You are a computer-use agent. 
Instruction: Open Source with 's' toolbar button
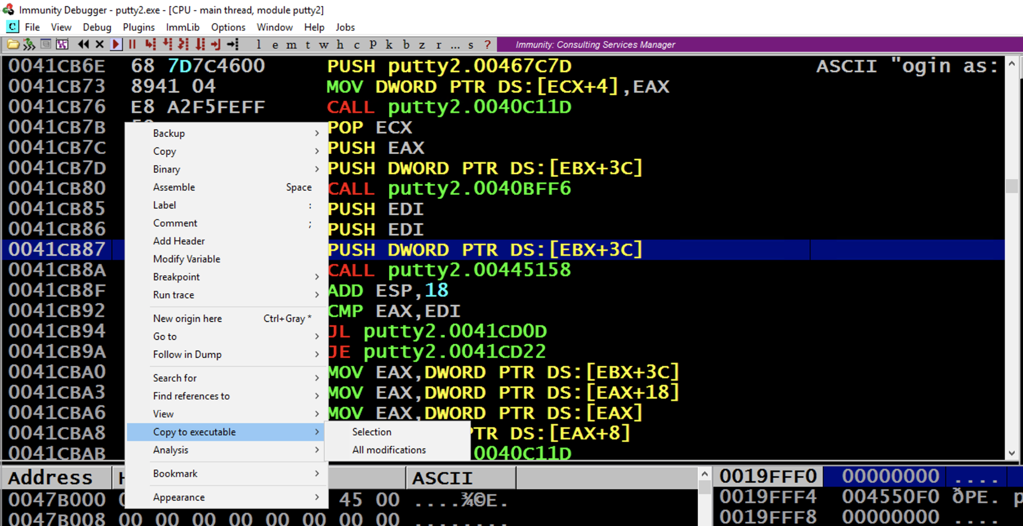coord(471,44)
